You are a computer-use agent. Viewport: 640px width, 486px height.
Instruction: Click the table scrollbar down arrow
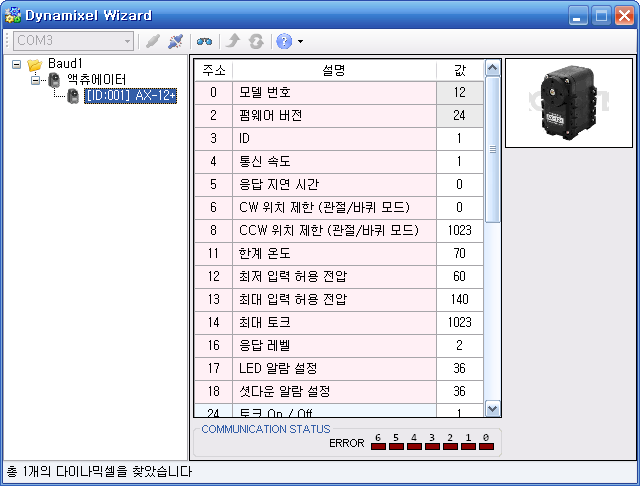492,408
